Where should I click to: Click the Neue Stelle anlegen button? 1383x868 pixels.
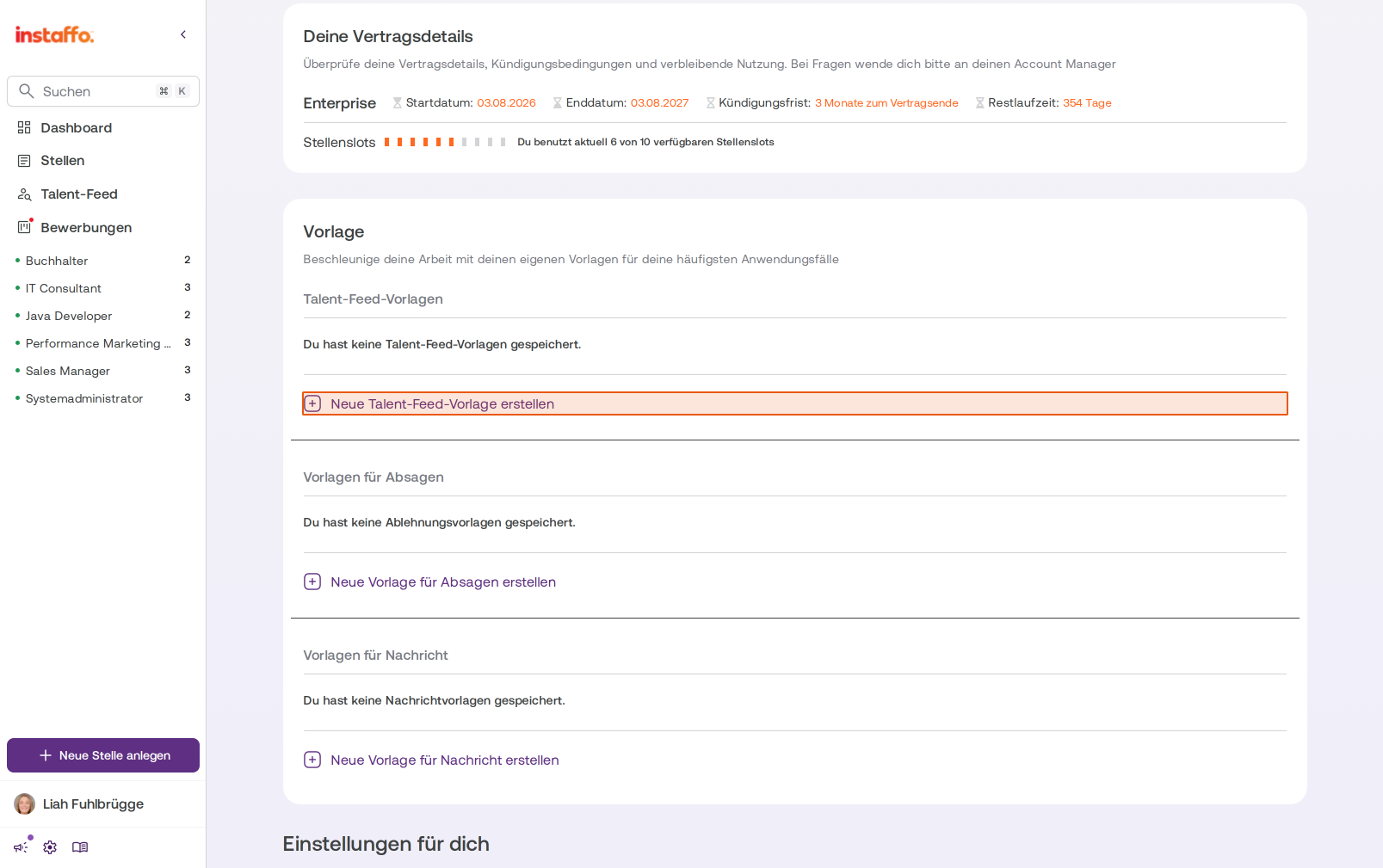pos(103,755)
